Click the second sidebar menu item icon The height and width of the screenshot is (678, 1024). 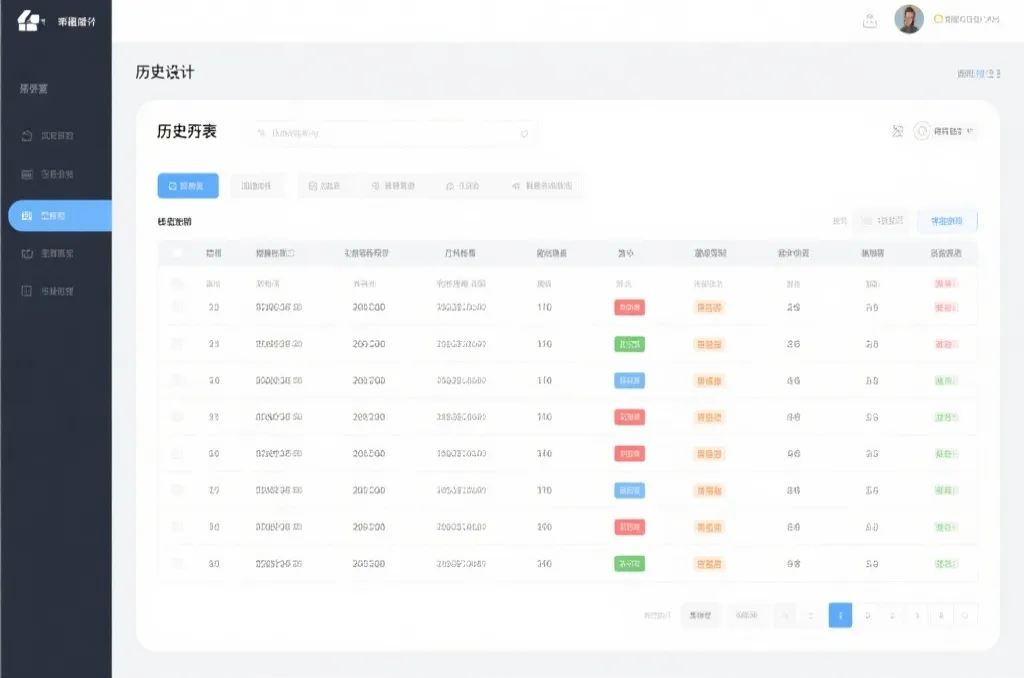click(27, 175)
